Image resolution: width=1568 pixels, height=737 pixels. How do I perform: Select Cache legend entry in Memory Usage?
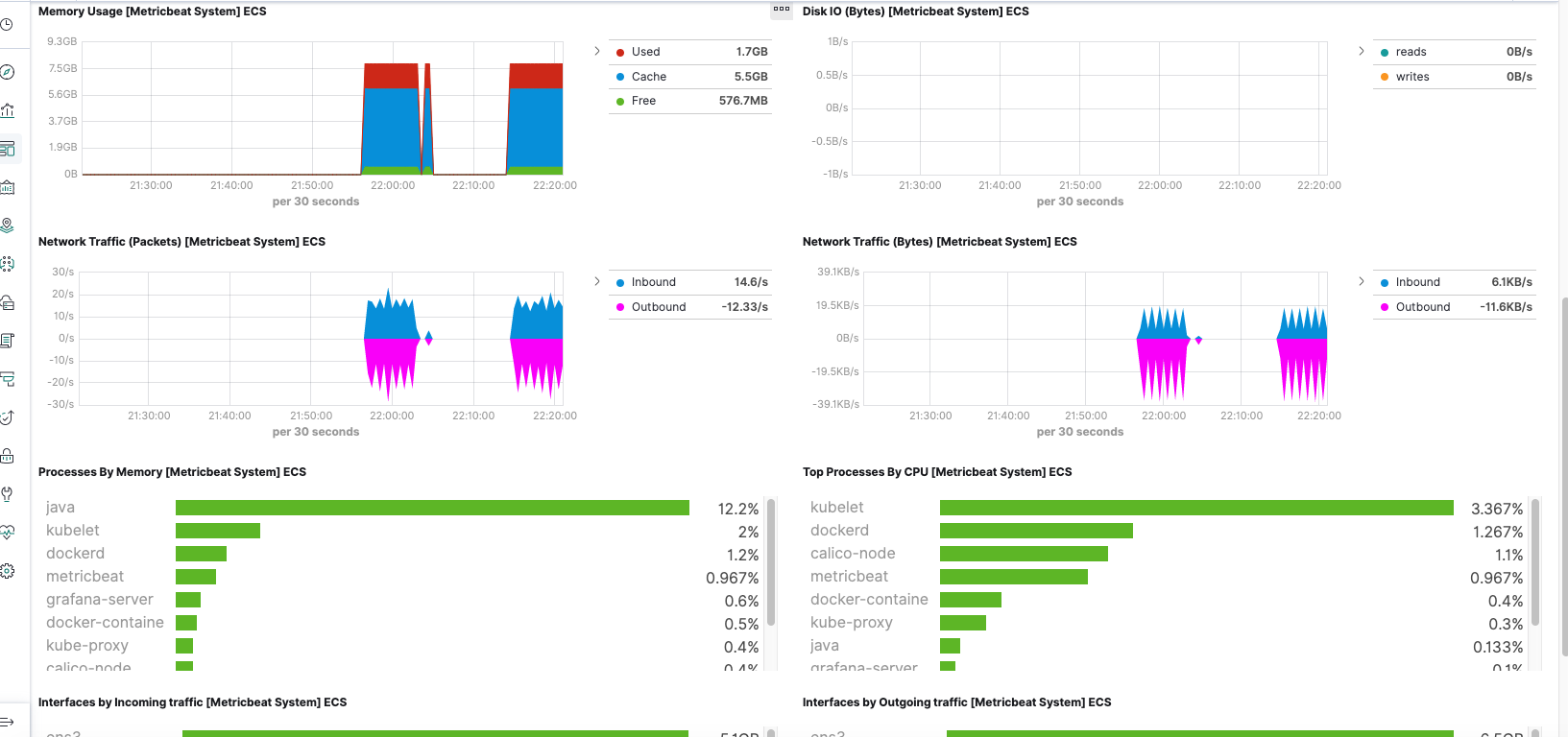point(690,77)
